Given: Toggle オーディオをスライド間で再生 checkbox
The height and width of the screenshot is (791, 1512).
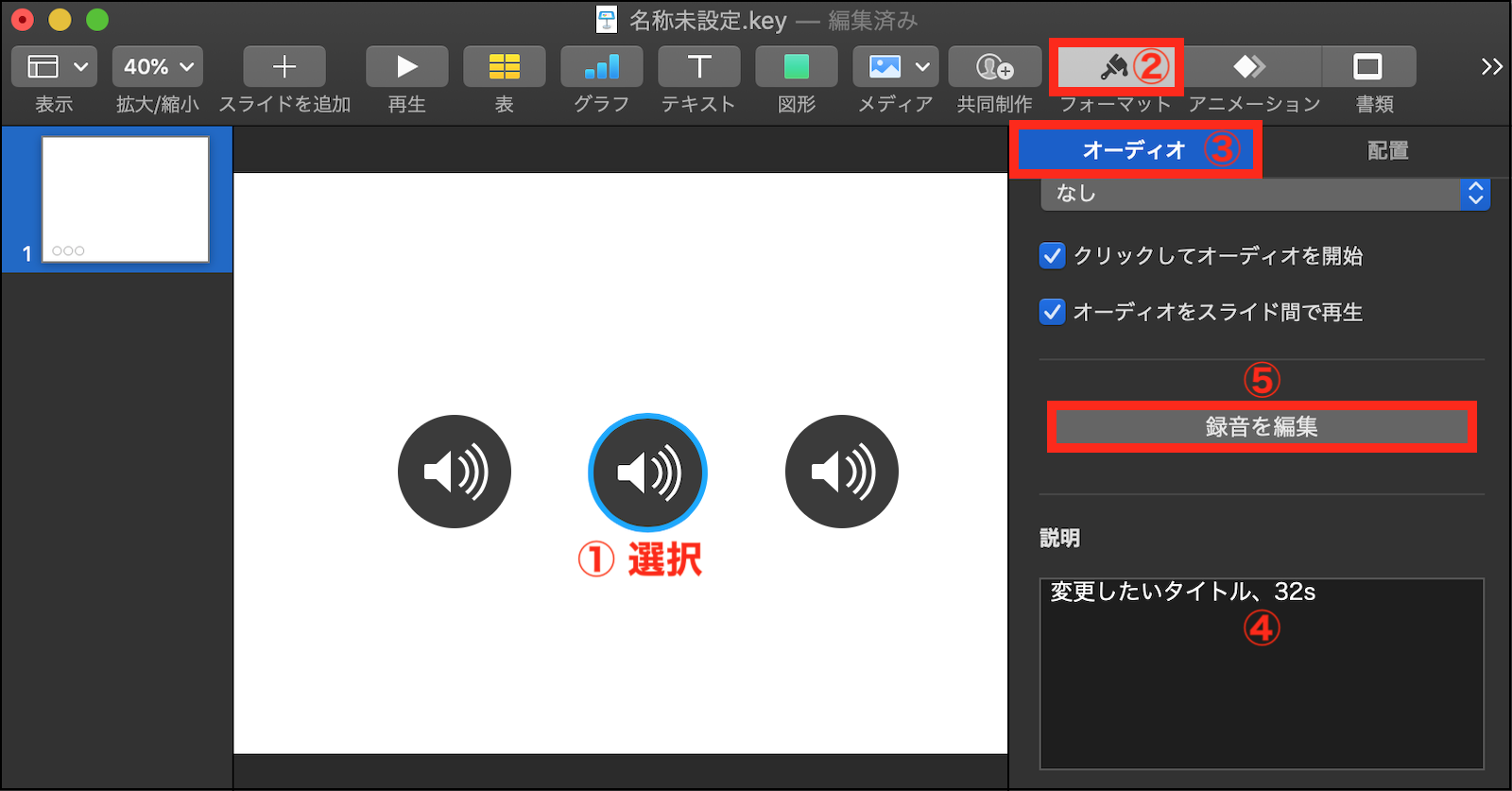Looking at the screenshot, I should (x=1052, y=312).
